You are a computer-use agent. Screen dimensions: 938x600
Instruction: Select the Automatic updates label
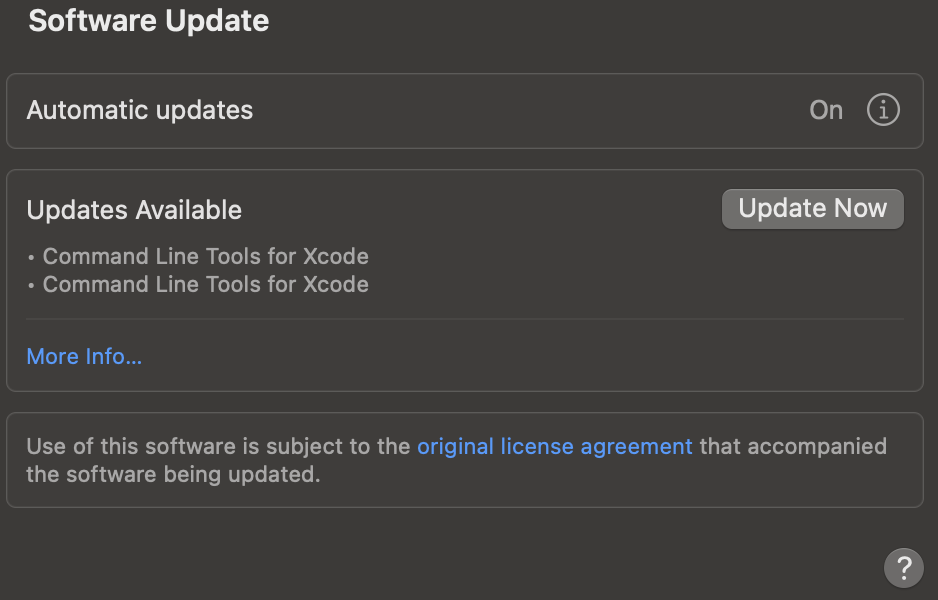click(x=140, y=110)
